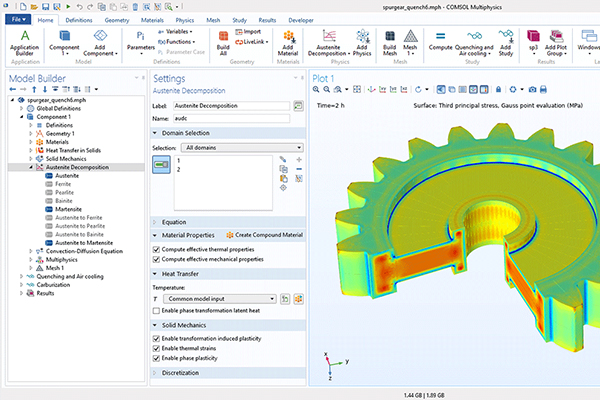600x400 pixels.
Task: Expand the Equation section
Action: pyautogui.click(x=173, y=221)
